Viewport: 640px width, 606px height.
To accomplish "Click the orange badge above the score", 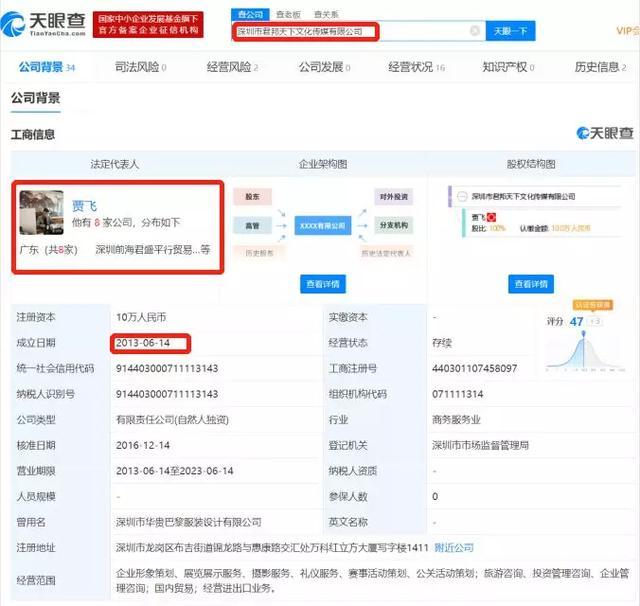I will coord(592,305).
